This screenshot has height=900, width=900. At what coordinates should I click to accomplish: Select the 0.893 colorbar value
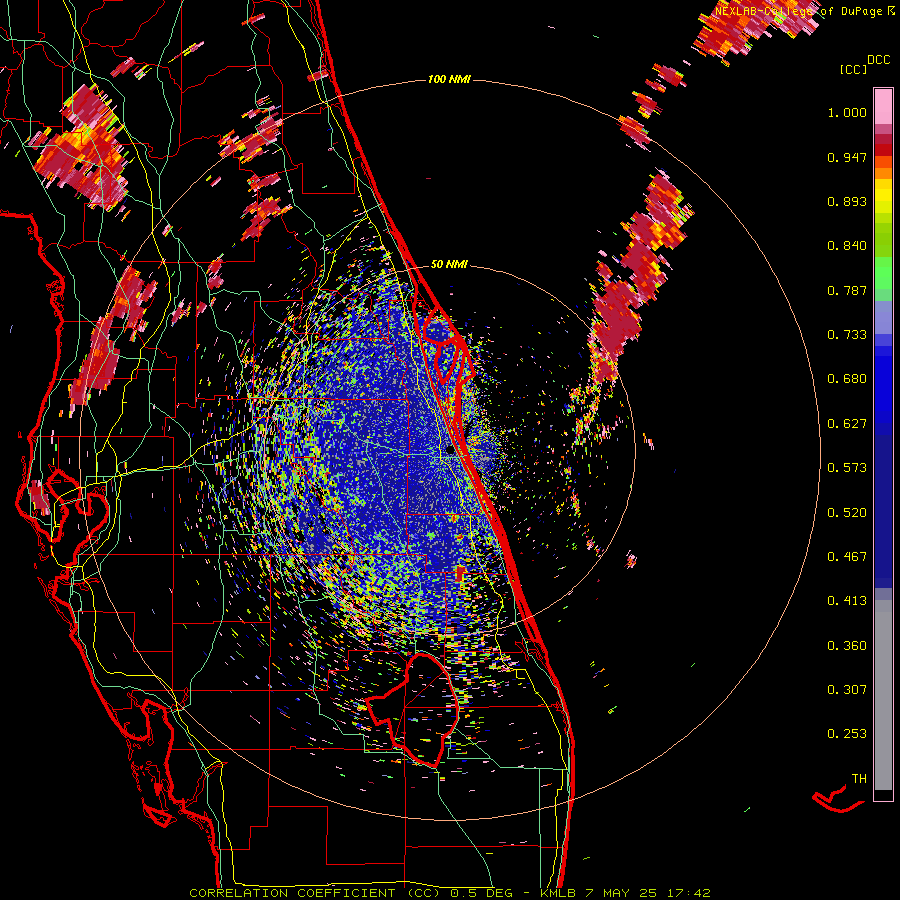(847, 201)
